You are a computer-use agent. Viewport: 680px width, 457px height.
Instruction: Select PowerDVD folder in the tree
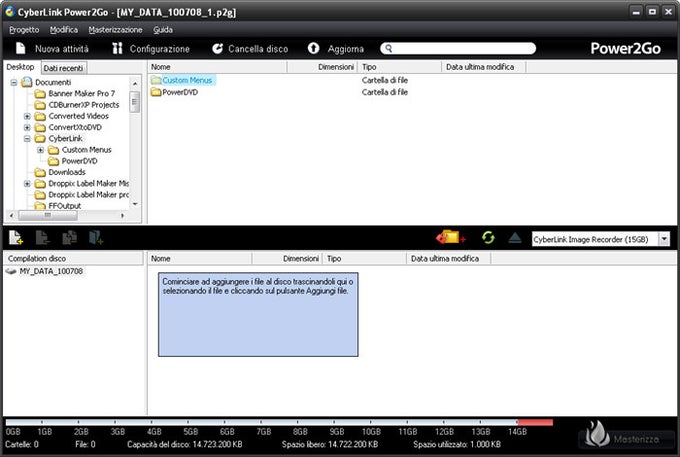tap(79, 161)
